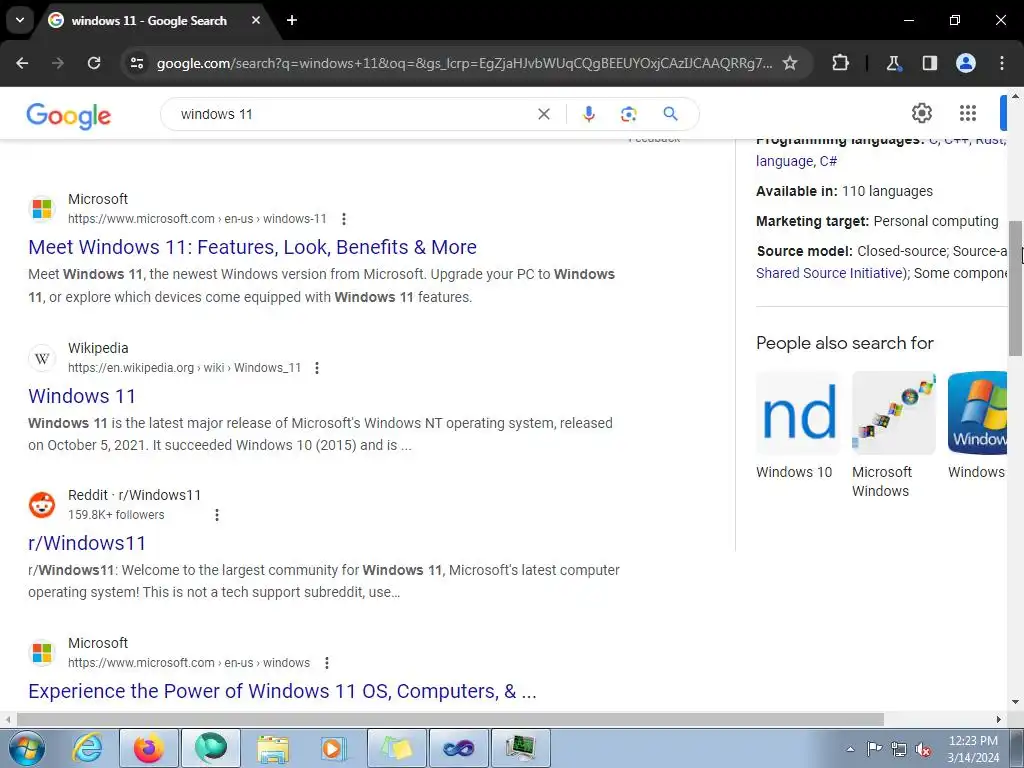Open the r/Windows11 Reddit link
1024x768 pixels.
pyautogui.click(x=87, y=543)
